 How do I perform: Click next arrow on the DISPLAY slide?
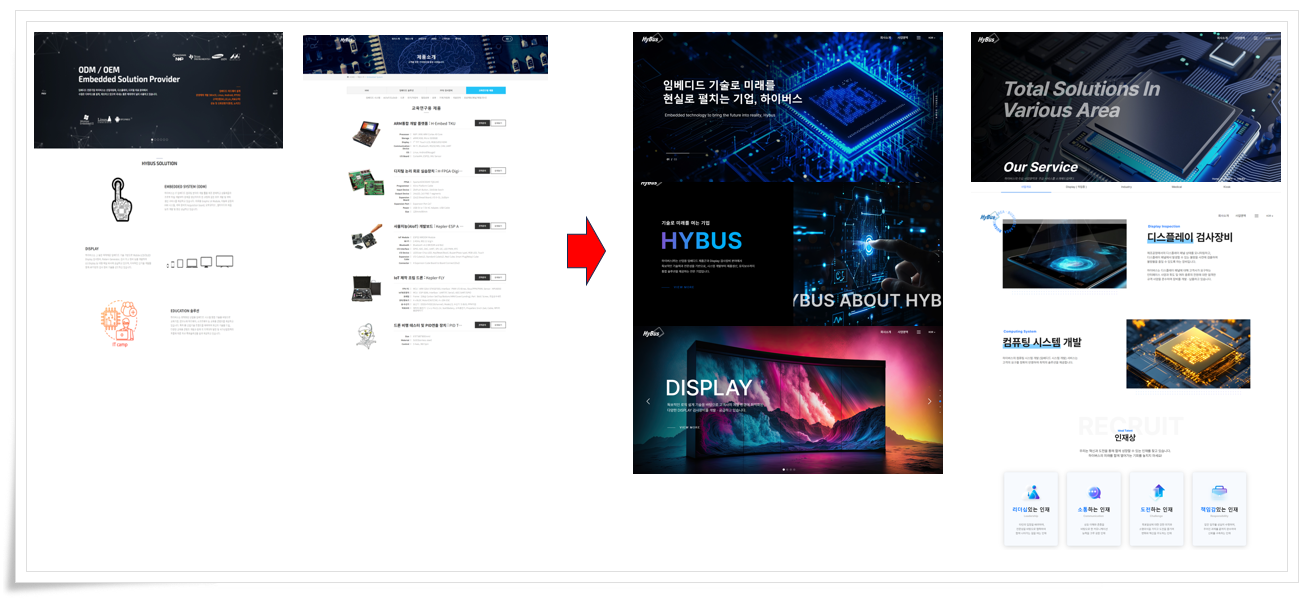pyautogui.click(x=929, y=401)
